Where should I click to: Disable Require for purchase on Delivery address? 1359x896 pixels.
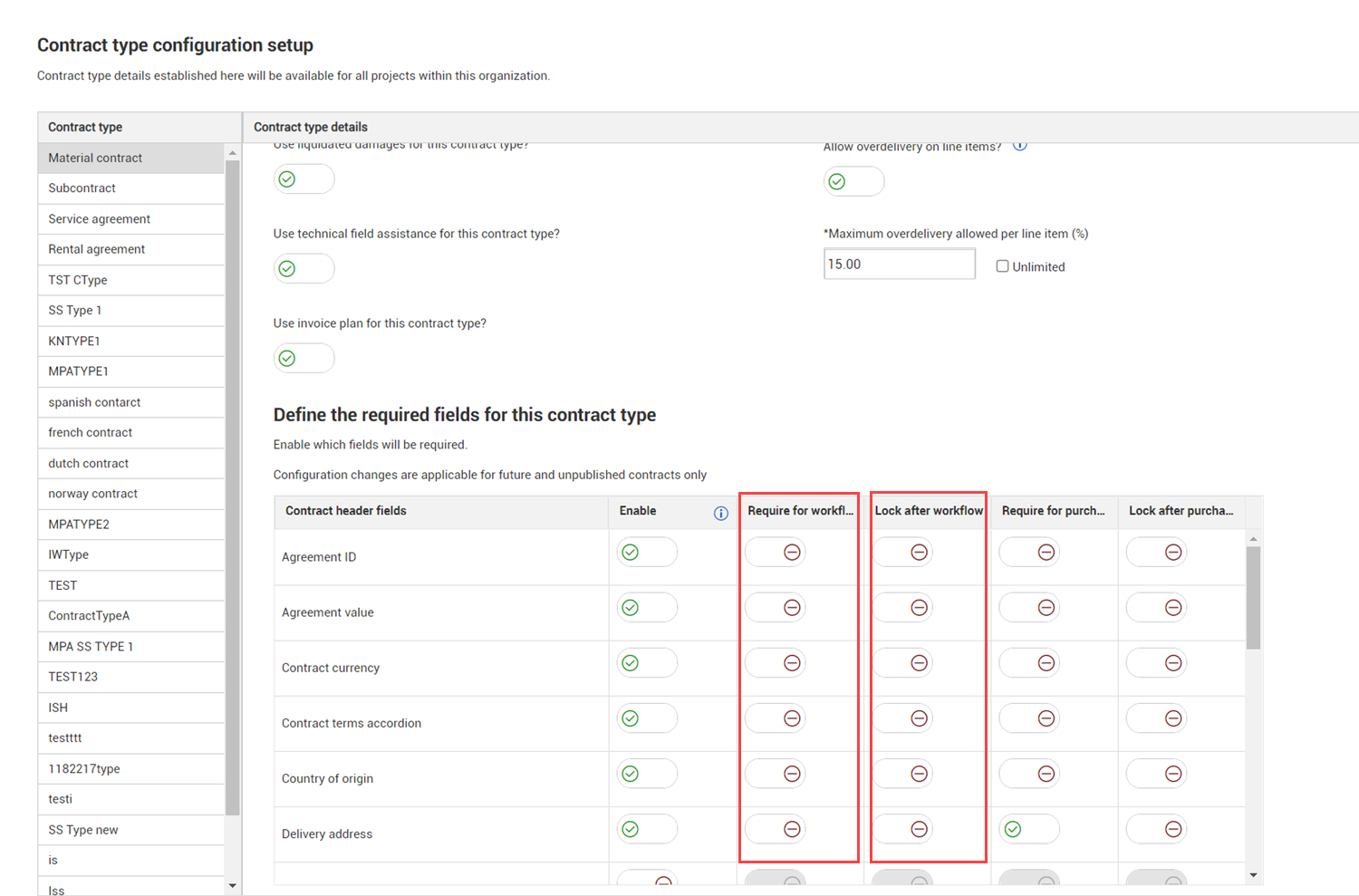1029,829
